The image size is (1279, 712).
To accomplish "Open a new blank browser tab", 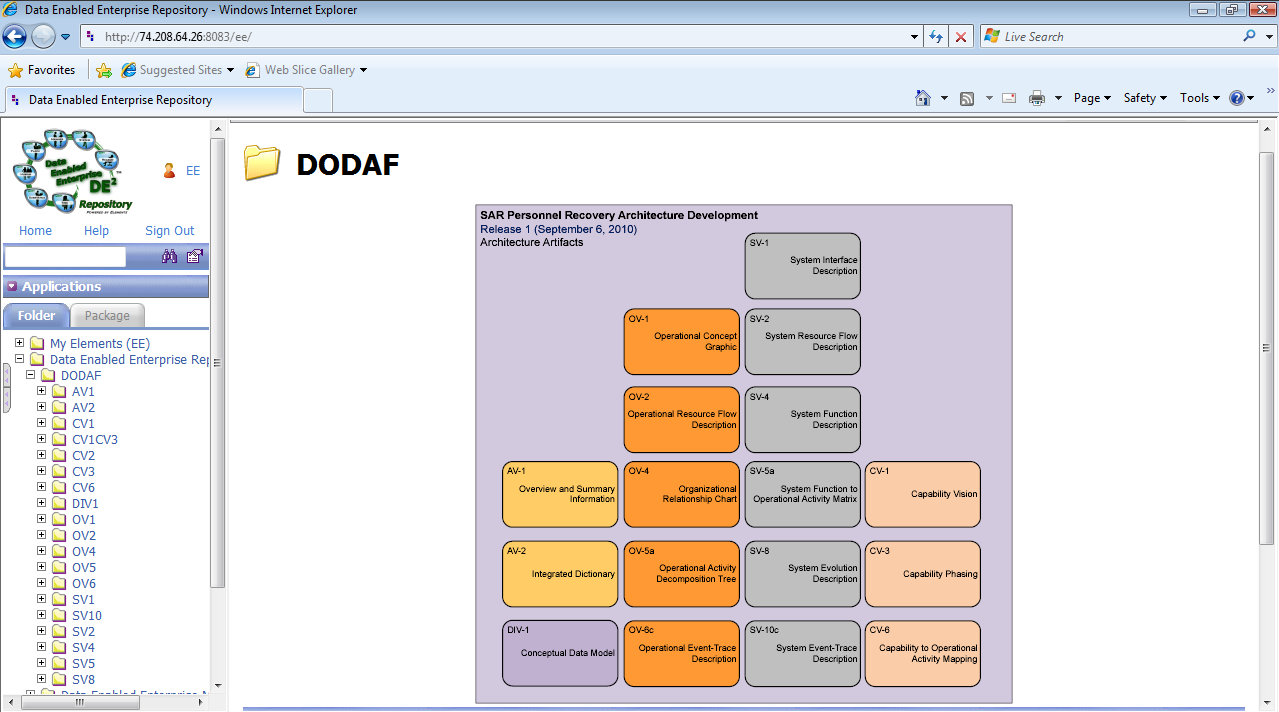I will pyautogui.click(x=318, y=100).
